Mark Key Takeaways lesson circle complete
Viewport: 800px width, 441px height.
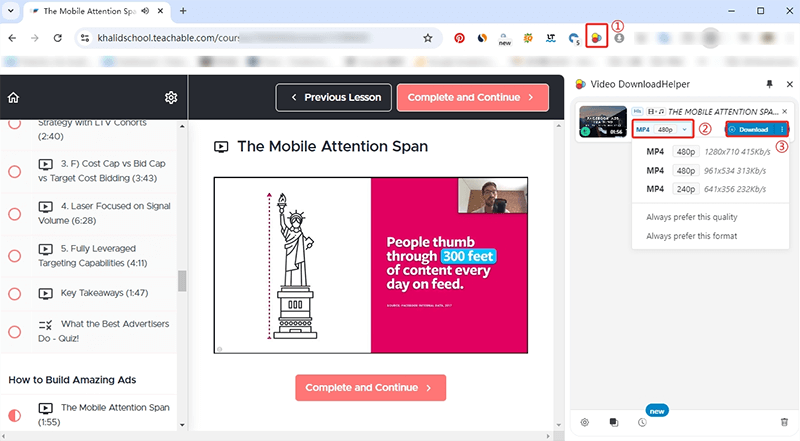[x=15, y=294]
